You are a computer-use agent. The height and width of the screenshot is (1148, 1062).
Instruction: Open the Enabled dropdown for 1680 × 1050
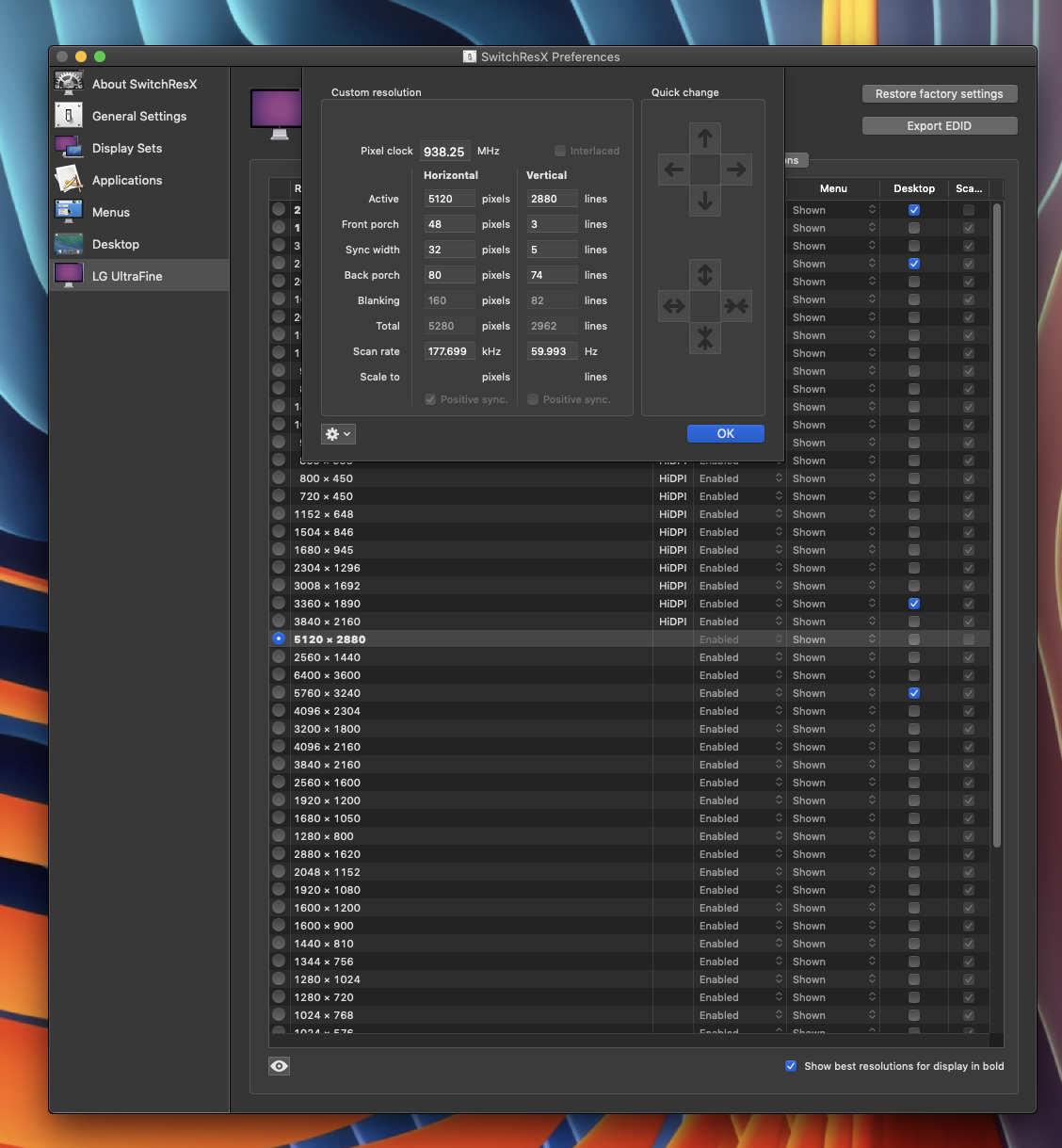click(x=740, y=818)
